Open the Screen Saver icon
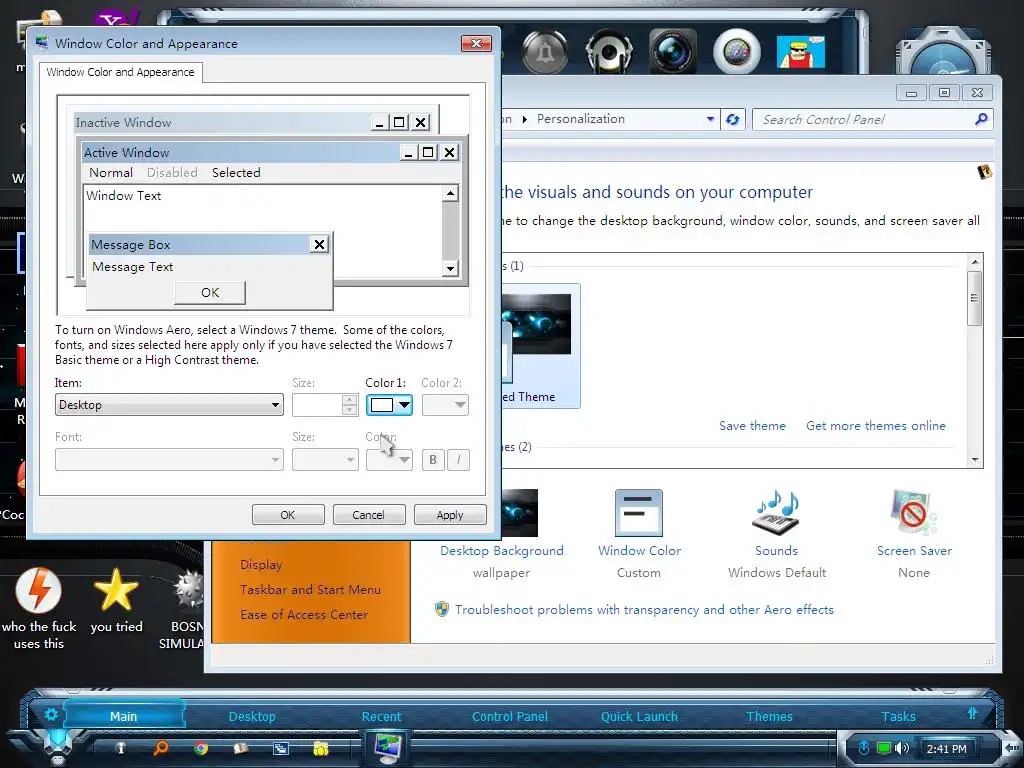This screenshot has width=1024, height=768. pyautogui.click(x=913, y=513)
